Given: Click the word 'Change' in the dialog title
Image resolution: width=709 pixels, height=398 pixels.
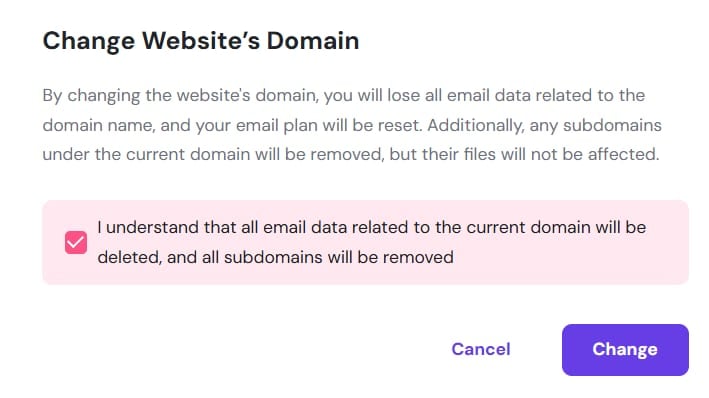Looking at the screenshot, I should pyautogui.click(x=89, y=42).
